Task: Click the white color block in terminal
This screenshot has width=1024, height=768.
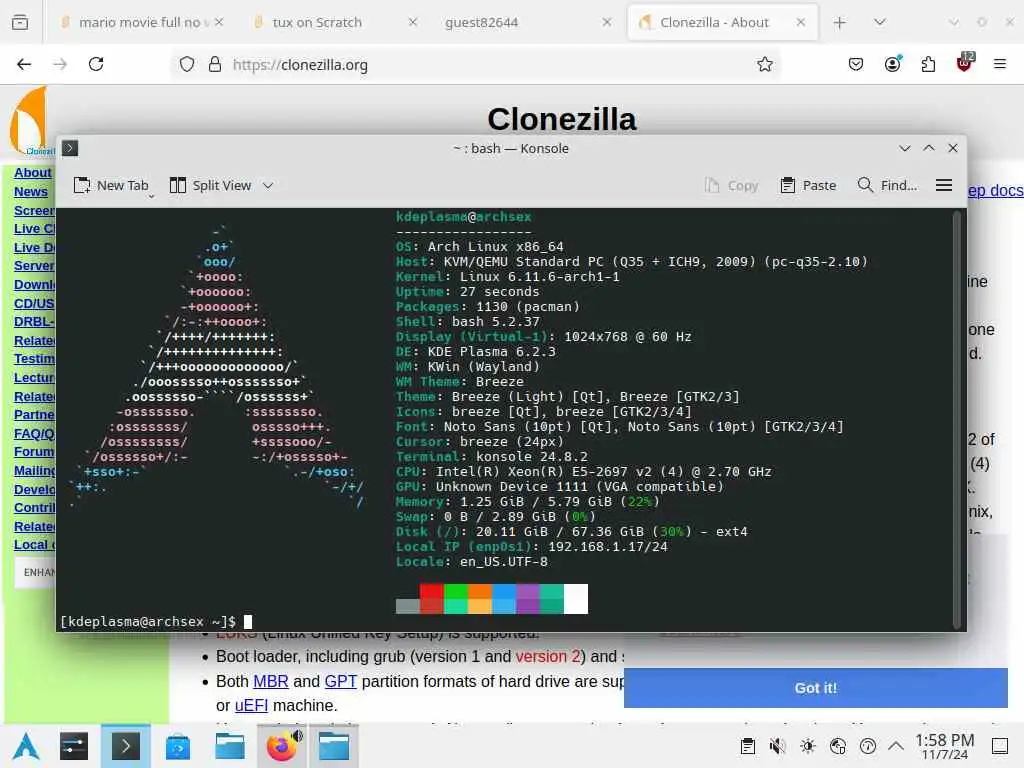Action: click(576, 599)
